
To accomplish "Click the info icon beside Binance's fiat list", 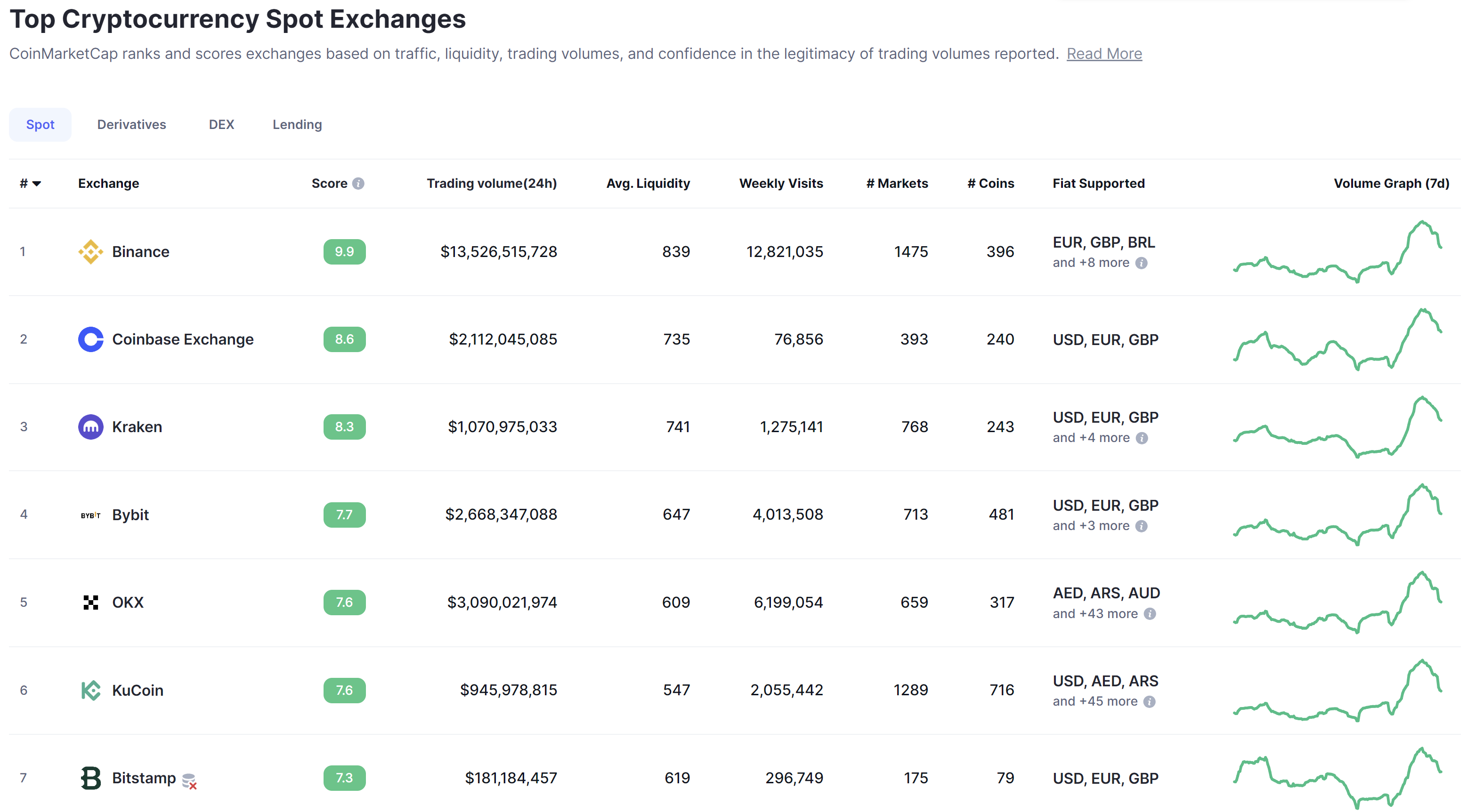I will (1141, 263).
